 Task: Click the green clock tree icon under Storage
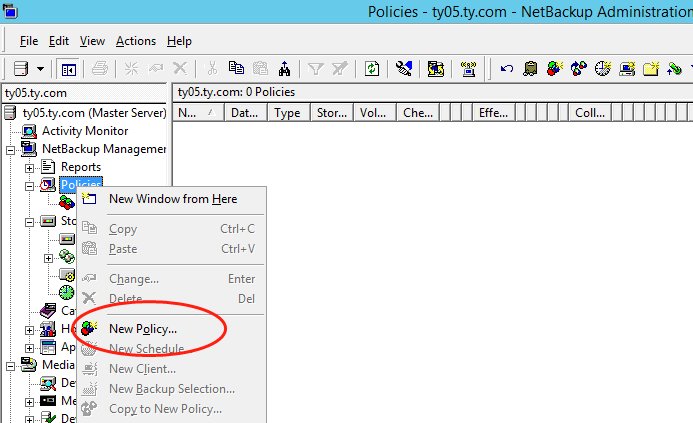click(67, 293)
